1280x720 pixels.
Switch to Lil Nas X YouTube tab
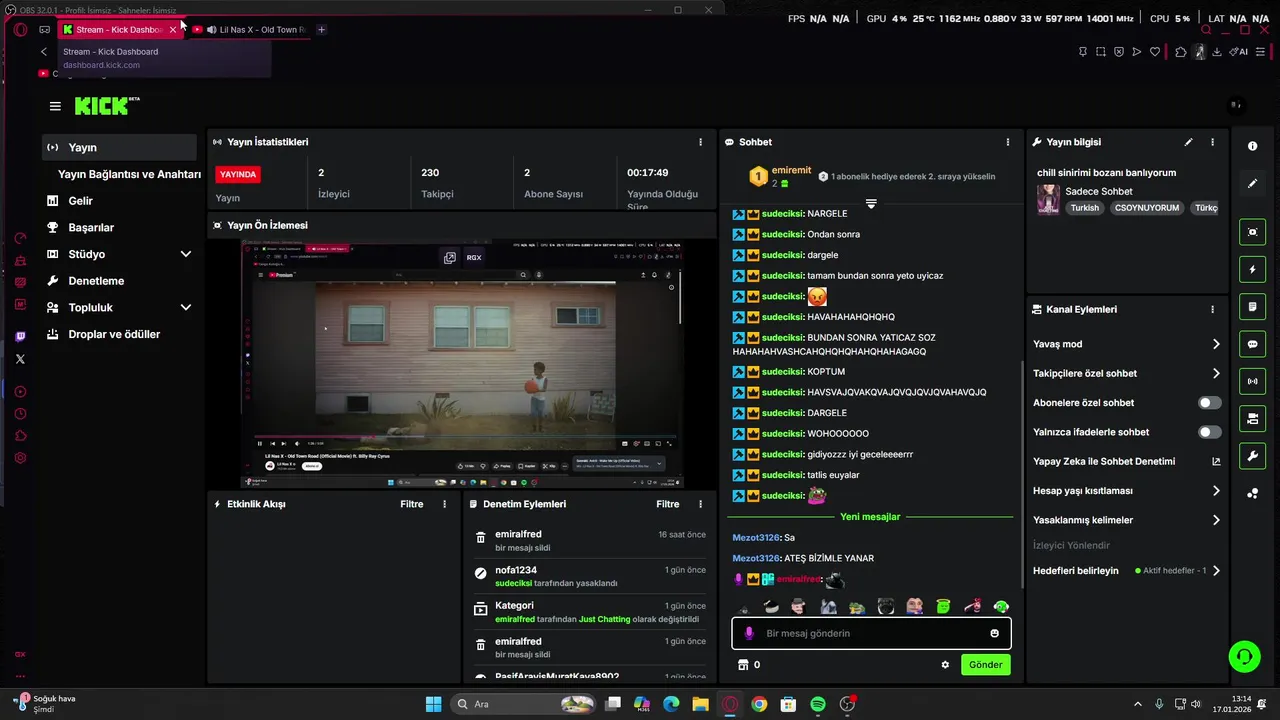coord(250,30)
